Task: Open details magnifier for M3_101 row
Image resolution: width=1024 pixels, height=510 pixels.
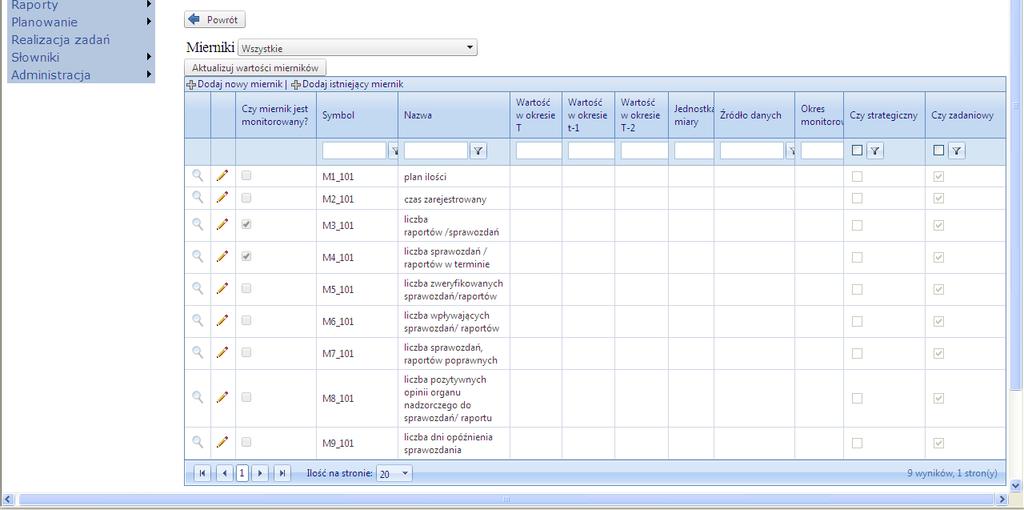Action: coord(197,224)
